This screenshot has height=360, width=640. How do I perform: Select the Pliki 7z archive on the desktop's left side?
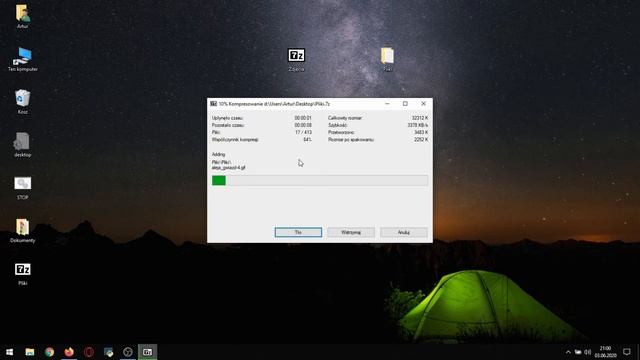(22, 273)
